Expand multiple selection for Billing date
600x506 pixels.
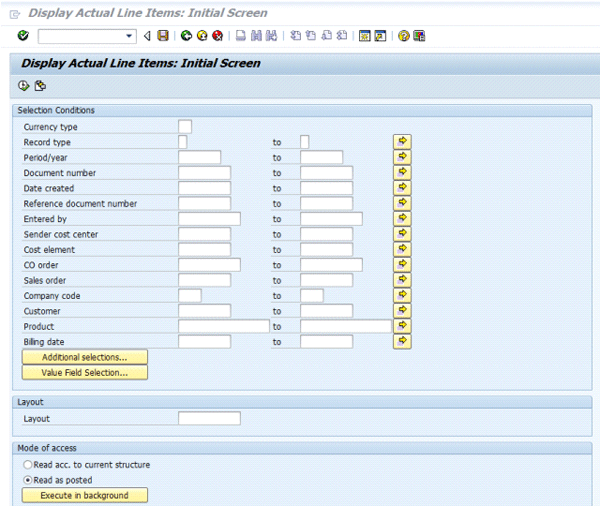pyautogui.click(x=402, y=341)
